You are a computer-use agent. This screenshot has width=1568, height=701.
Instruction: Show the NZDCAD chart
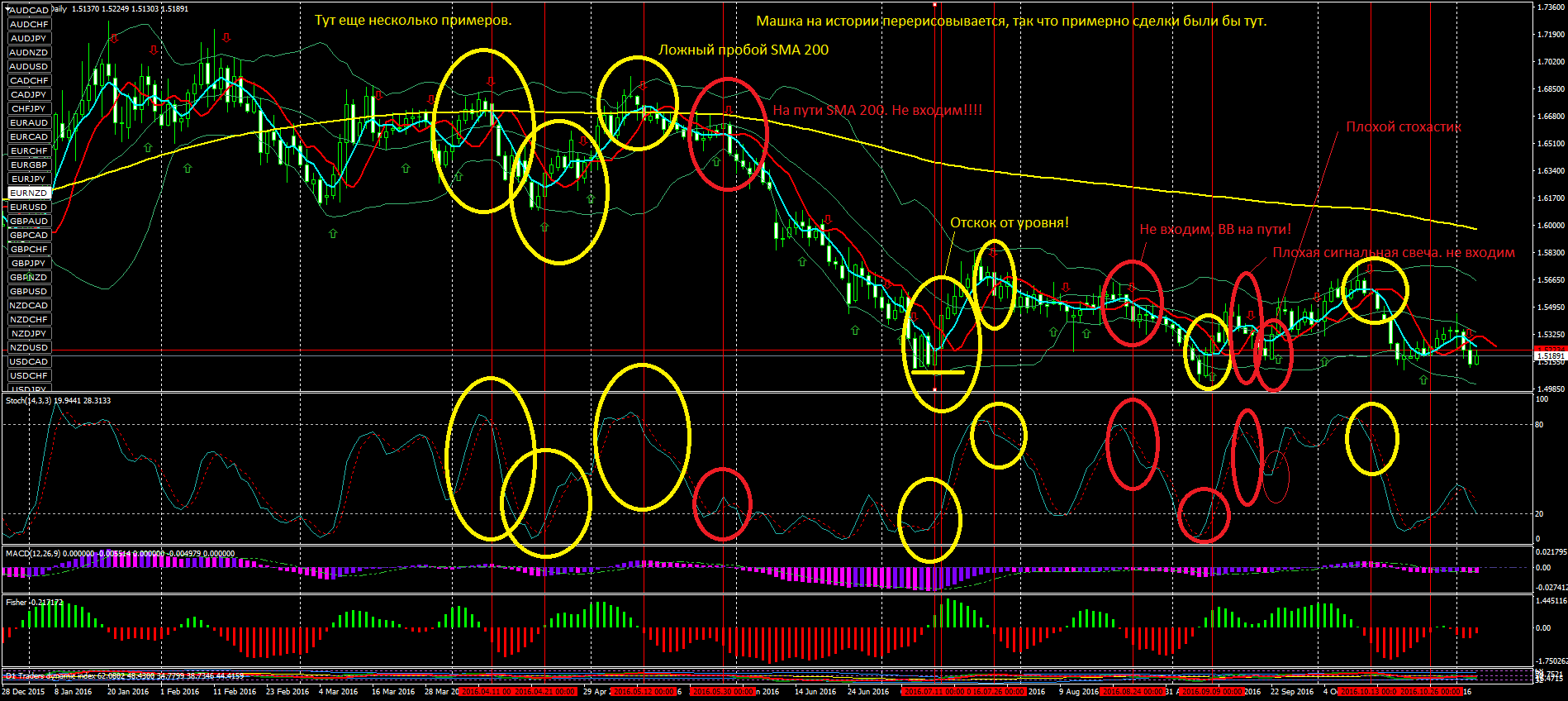29,305
